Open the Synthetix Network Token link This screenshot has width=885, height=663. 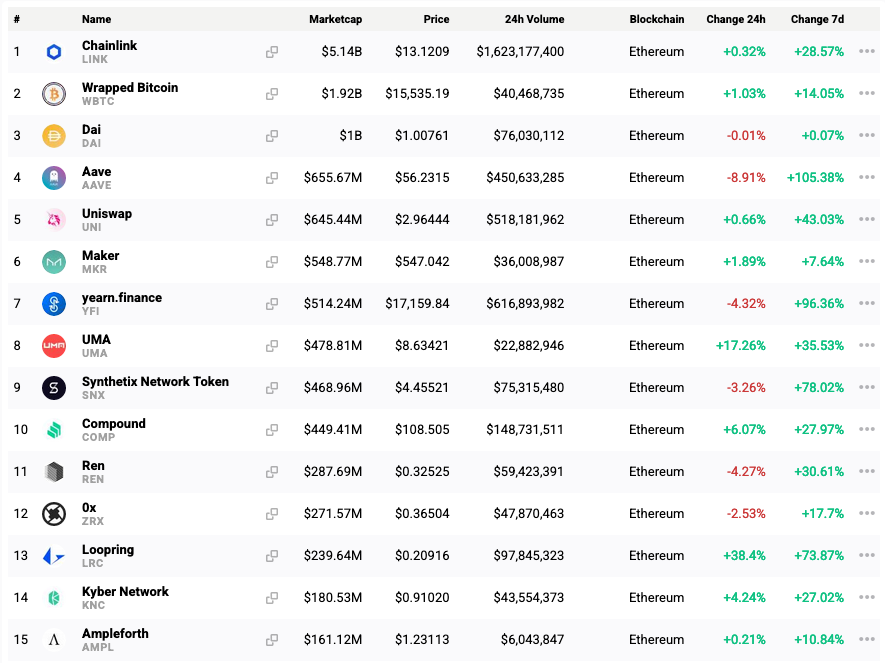[x=155, y=381]
